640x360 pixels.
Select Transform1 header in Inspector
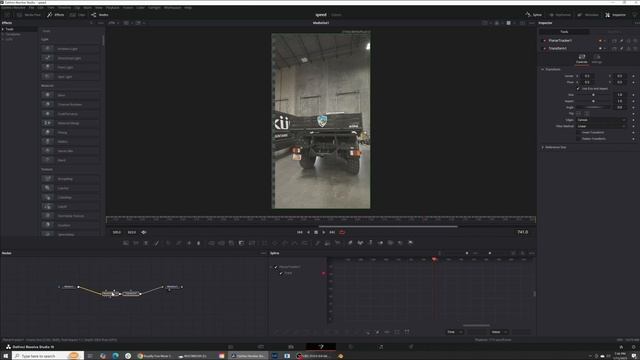point(558,48)
